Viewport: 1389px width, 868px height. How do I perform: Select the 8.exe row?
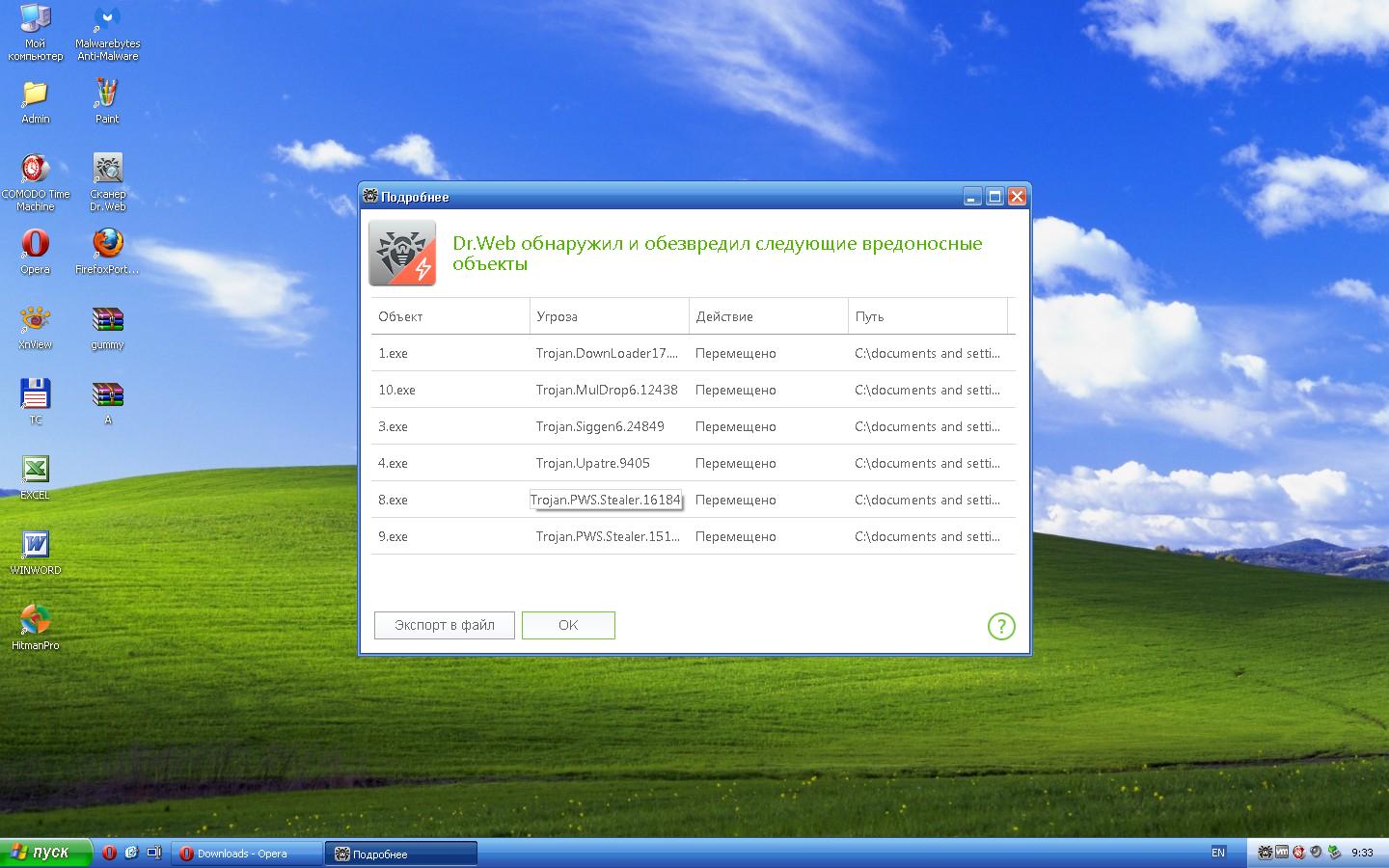[x=693, y=500]
